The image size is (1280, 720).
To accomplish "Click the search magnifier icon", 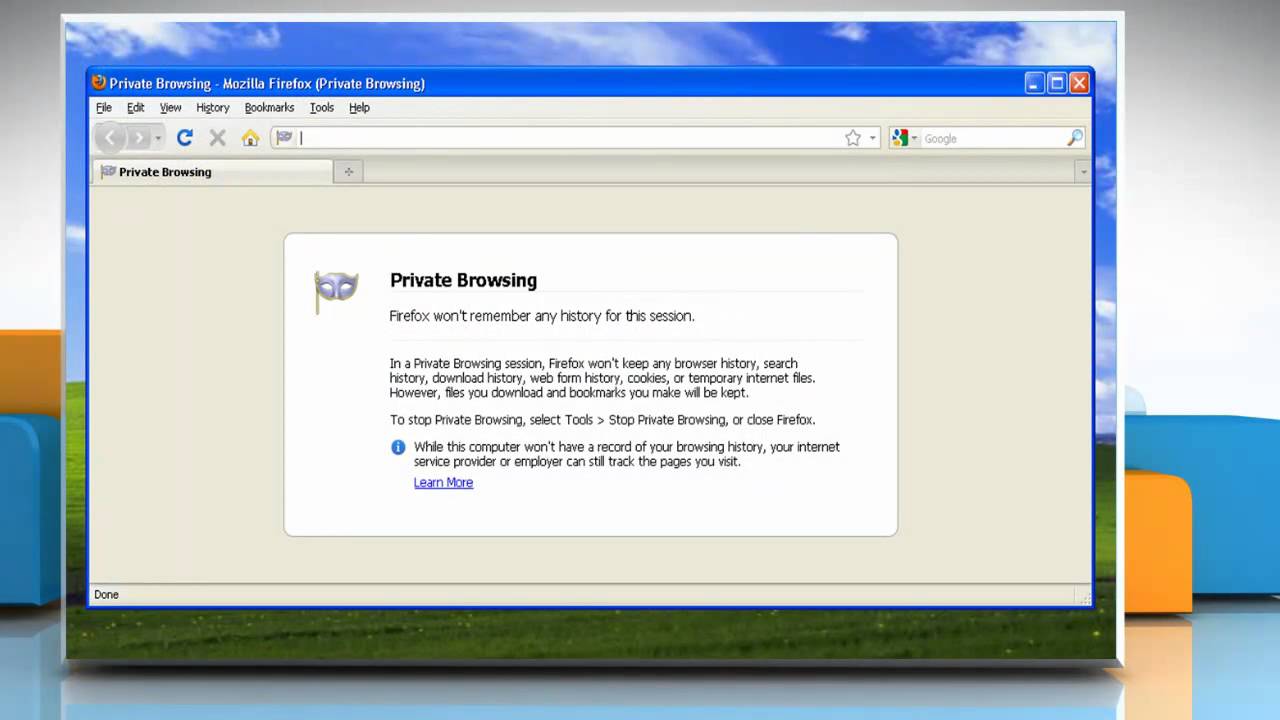I will [1075, 138].
